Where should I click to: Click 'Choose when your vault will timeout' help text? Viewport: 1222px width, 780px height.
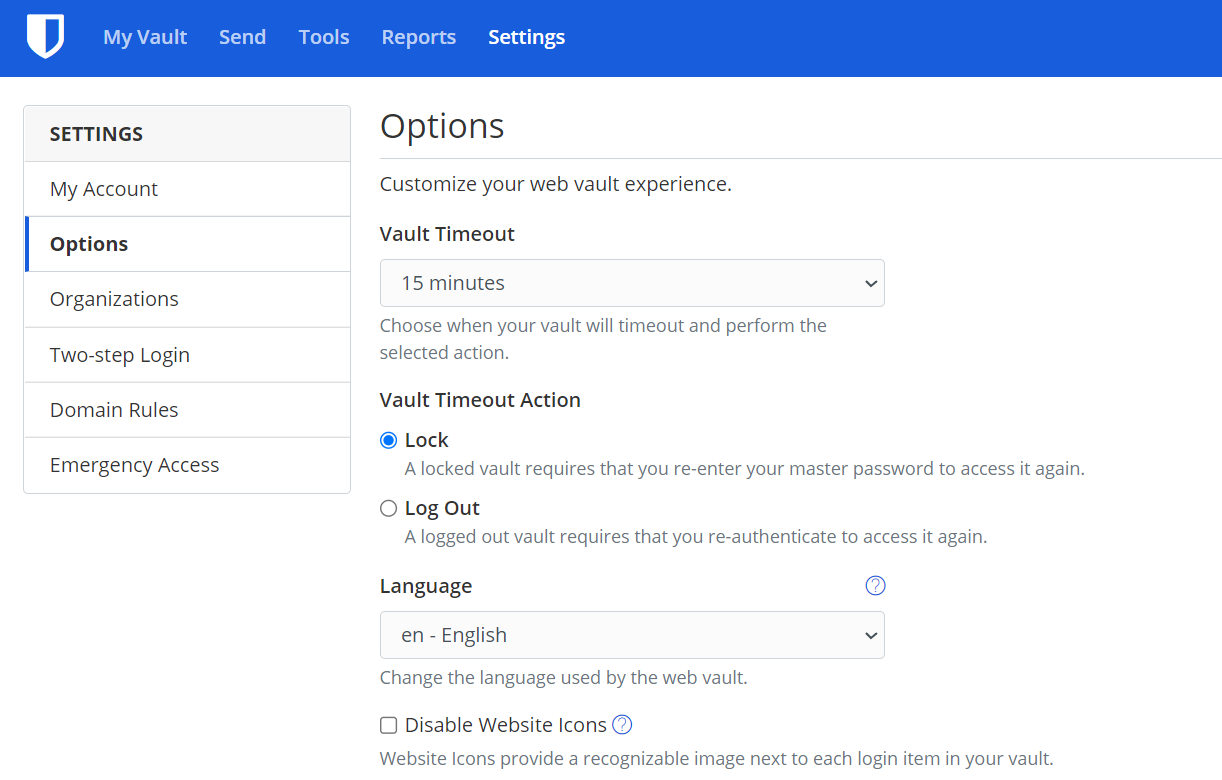tap(603, 339)
